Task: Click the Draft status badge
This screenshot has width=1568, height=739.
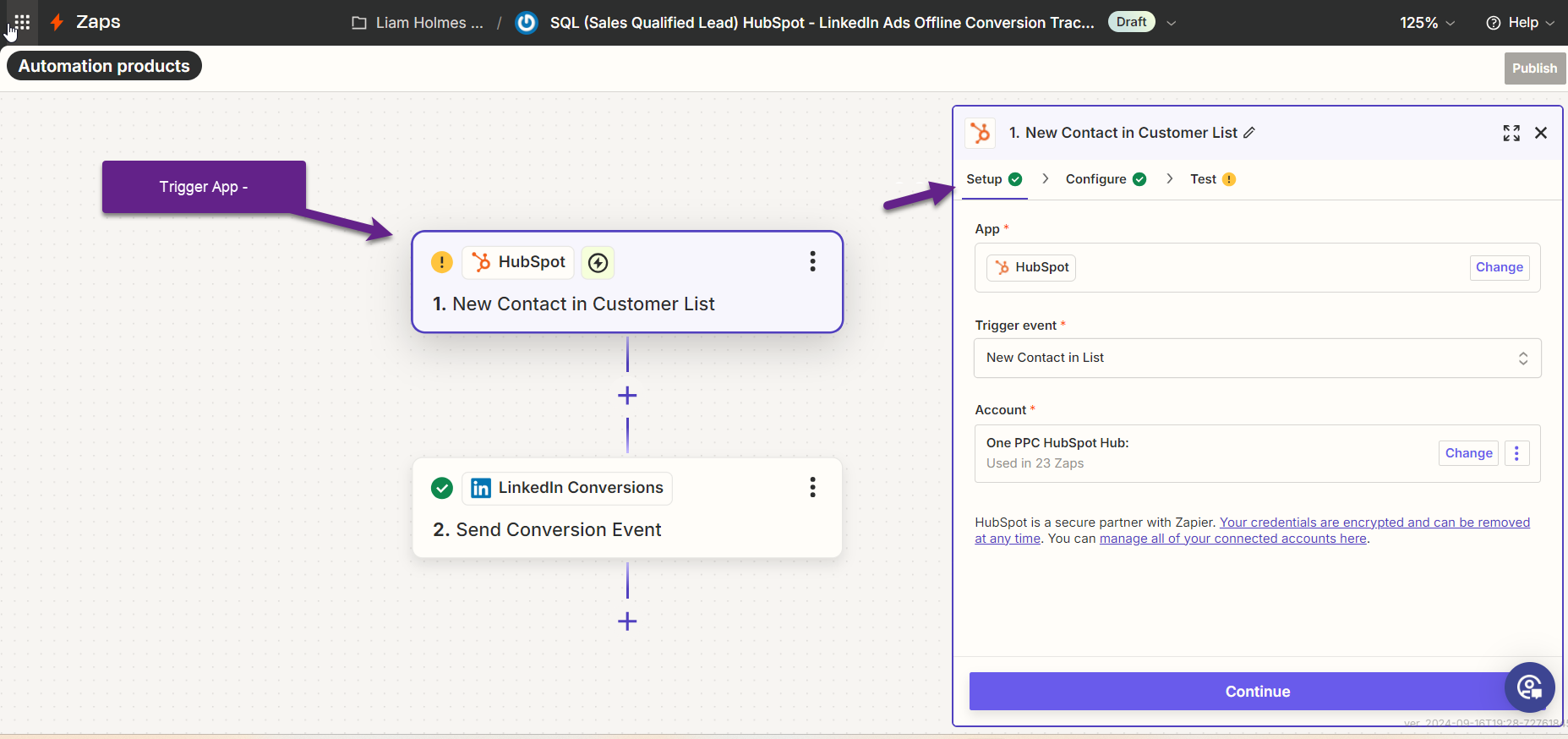Action: pos(1131,22)
